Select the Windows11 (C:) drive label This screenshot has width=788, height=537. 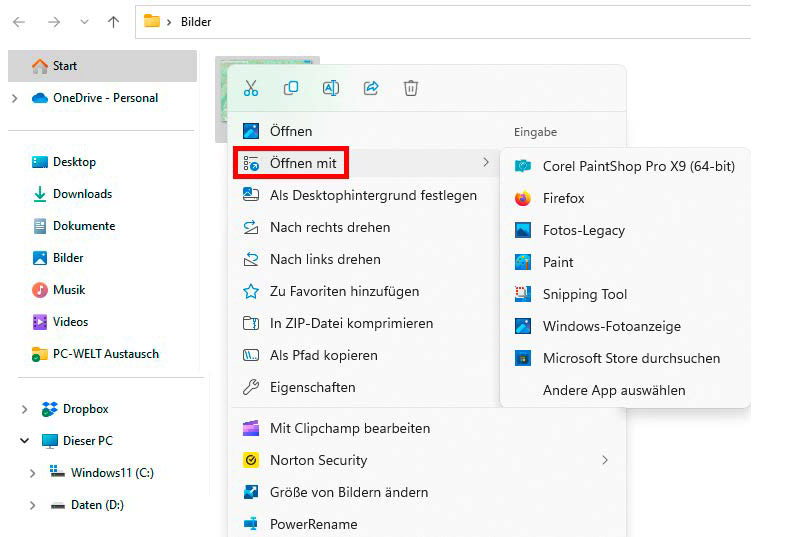tap(112, 473)
